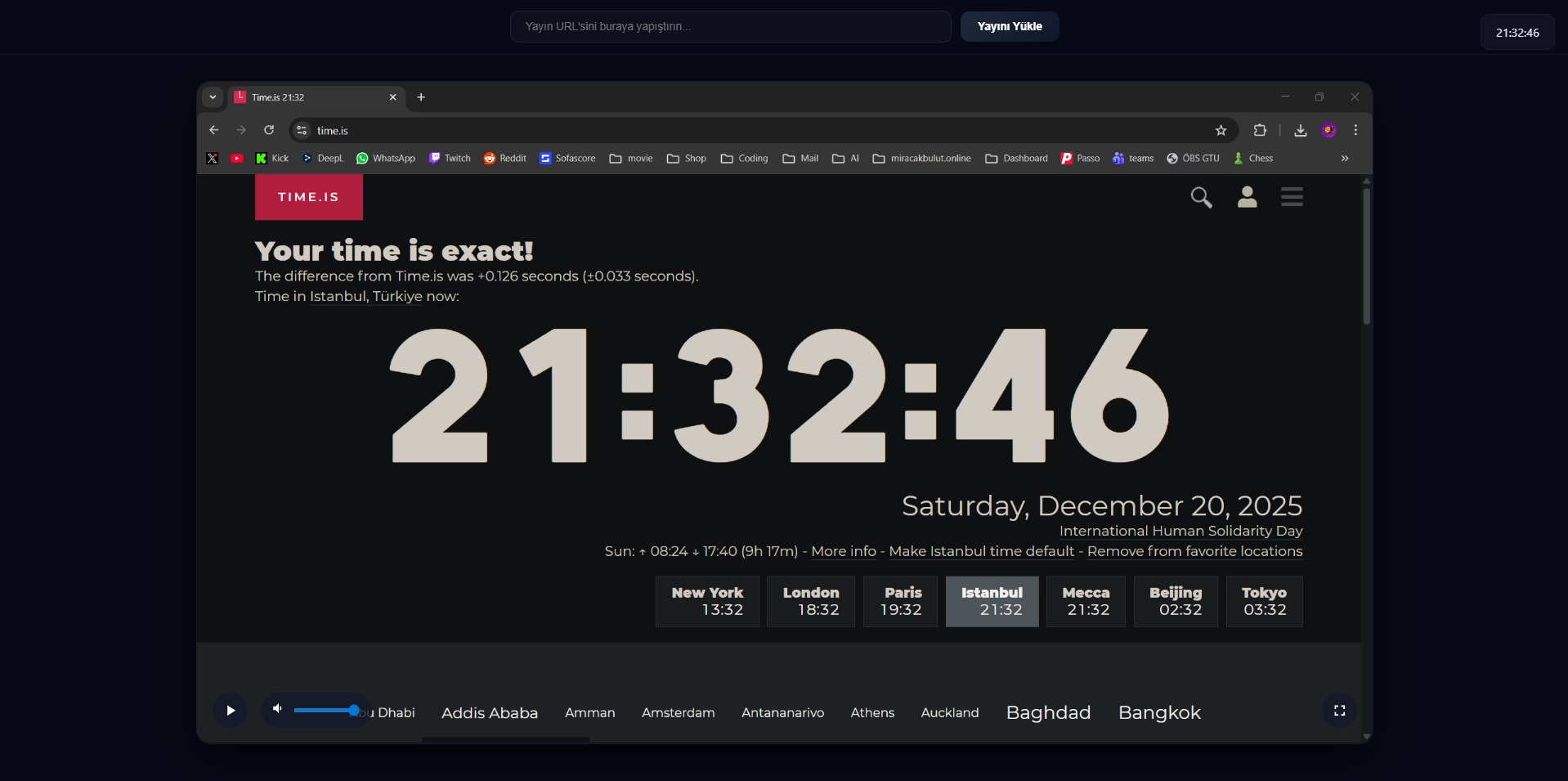This screenshot has height=781, width=1568.
Task: Click International Human Solidarity Day link
Action: coord(1180,531)
